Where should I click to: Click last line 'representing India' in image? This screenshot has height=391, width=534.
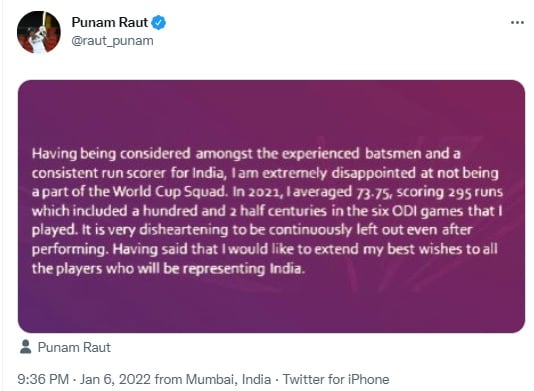tap(168, 269)
